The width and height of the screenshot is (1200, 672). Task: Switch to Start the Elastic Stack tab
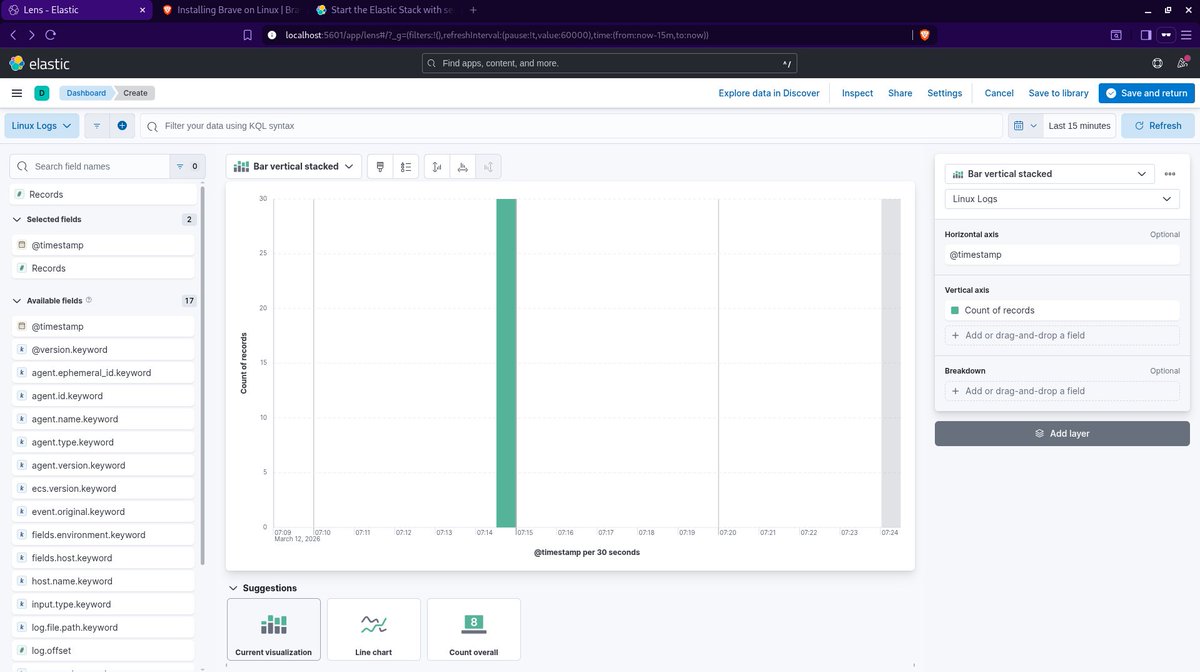[384, 9]
